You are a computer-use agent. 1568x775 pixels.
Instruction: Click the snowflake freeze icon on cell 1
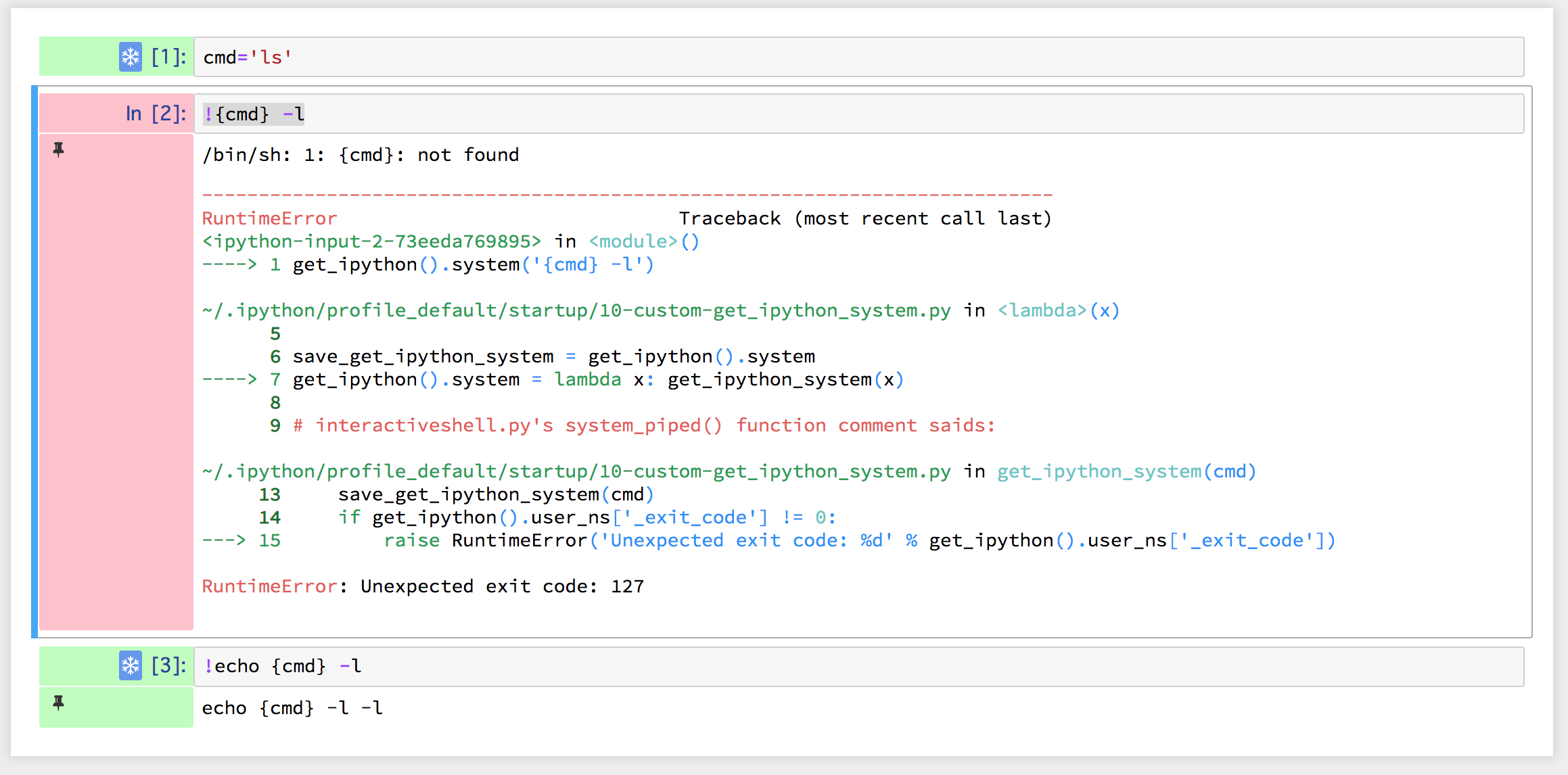[x=131, y=57]
